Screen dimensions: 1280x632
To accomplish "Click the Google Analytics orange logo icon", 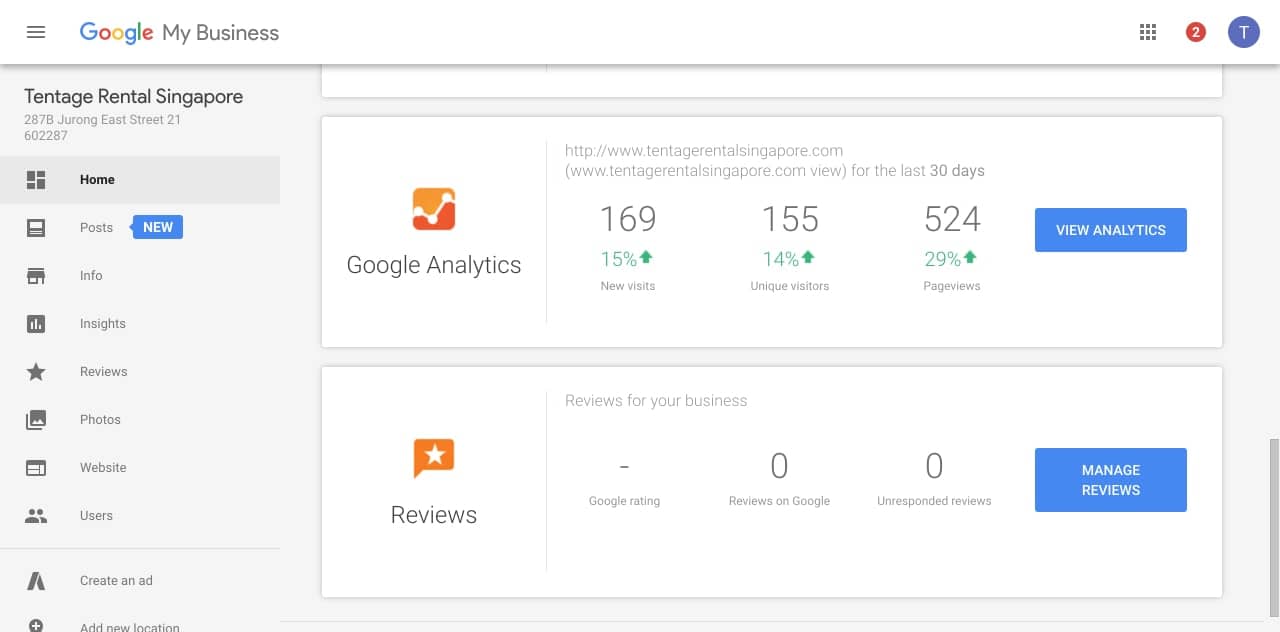I will pos(434,209).
